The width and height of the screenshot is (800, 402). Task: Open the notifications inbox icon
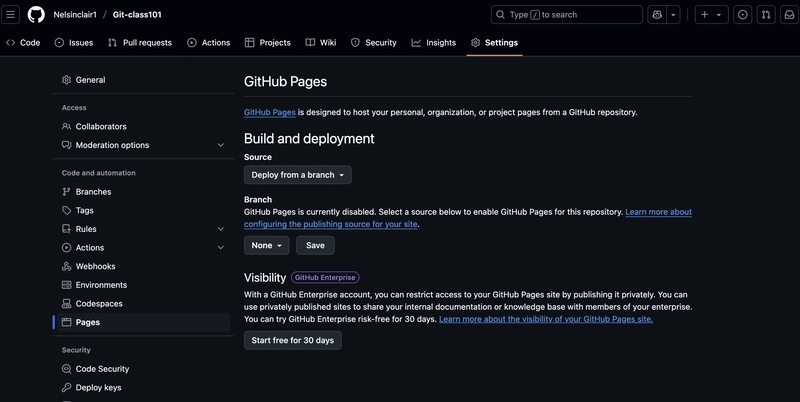tap(789, 15)
